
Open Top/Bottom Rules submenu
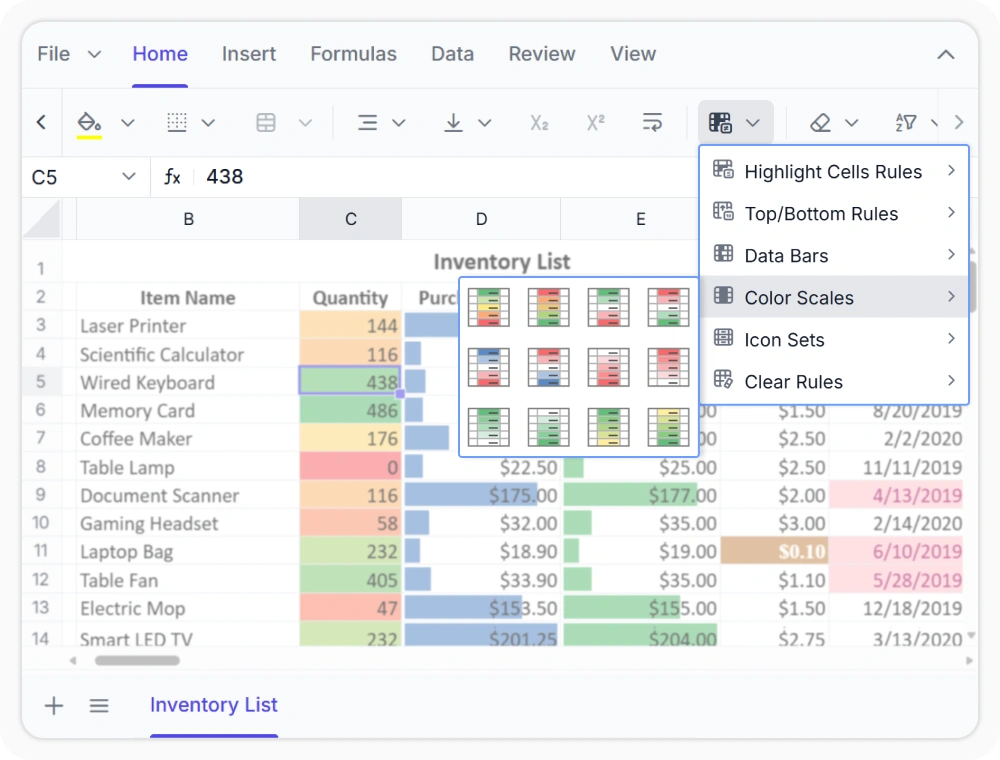point(834,213)
